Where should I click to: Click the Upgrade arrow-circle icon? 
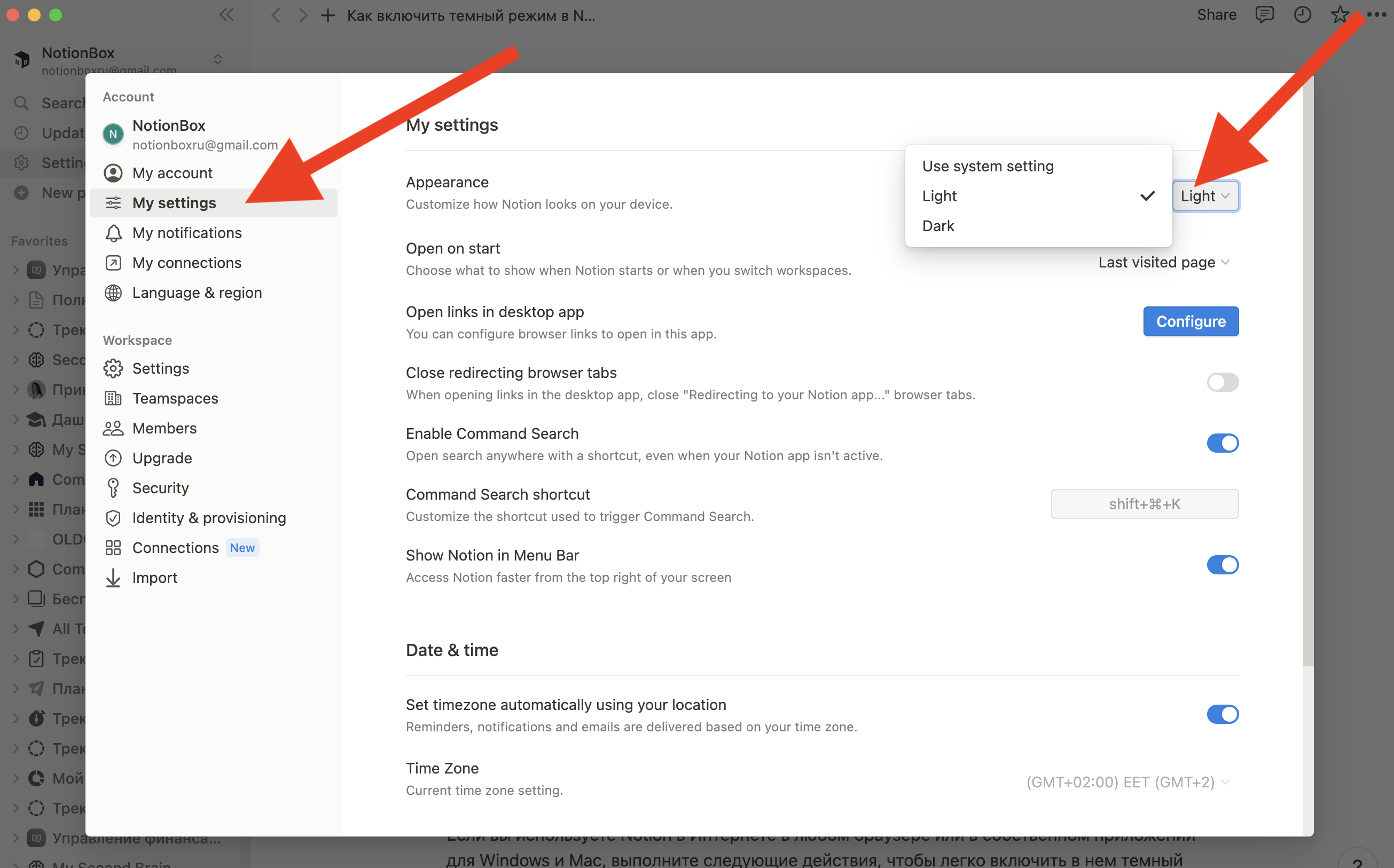[x=113, y=457]
